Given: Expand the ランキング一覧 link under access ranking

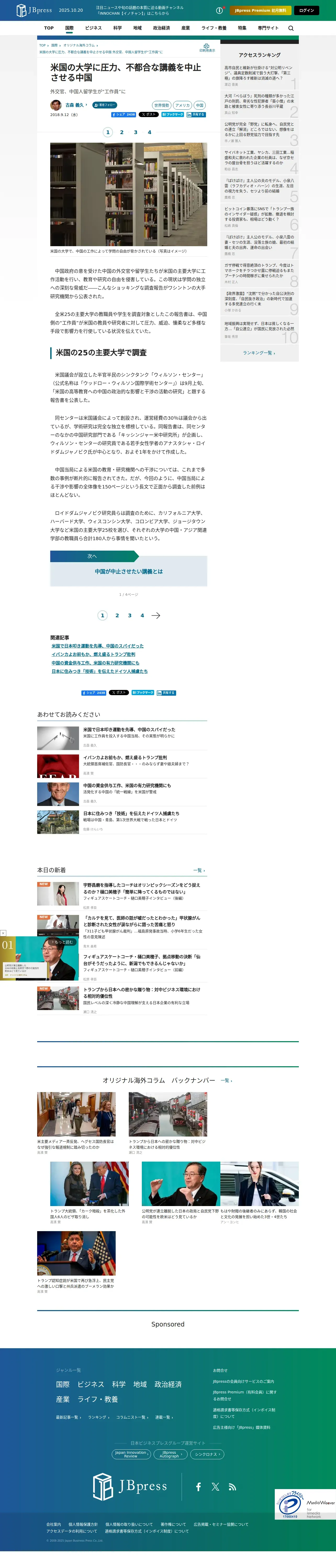Looking at the screenshot, I should click(259, 353).
